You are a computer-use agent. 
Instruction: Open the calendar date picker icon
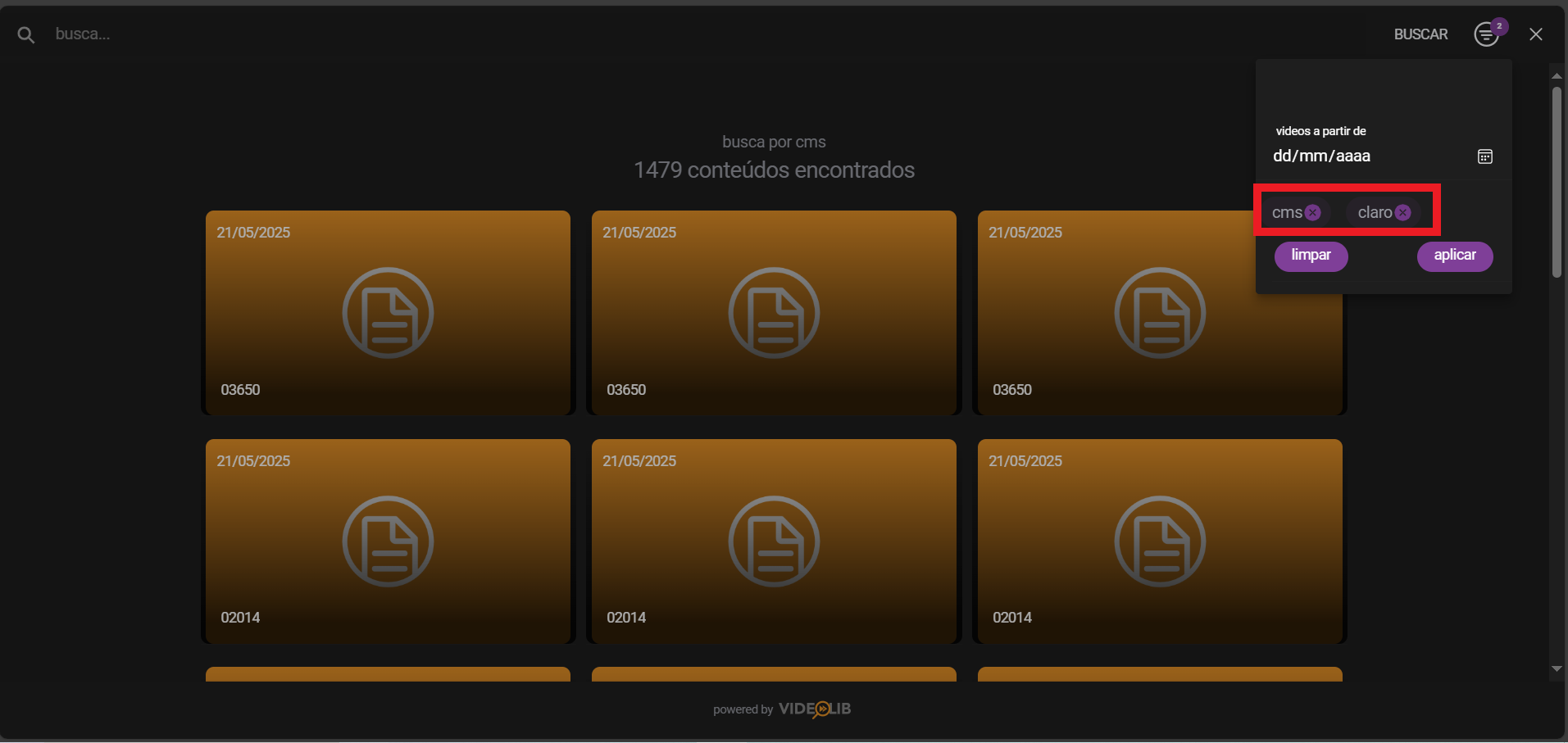pos(1484,156)
